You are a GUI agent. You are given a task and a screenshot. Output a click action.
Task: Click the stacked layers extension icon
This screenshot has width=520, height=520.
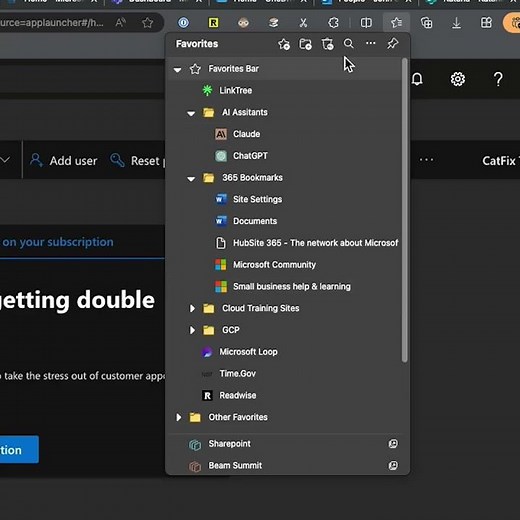[x=273, y=23]
